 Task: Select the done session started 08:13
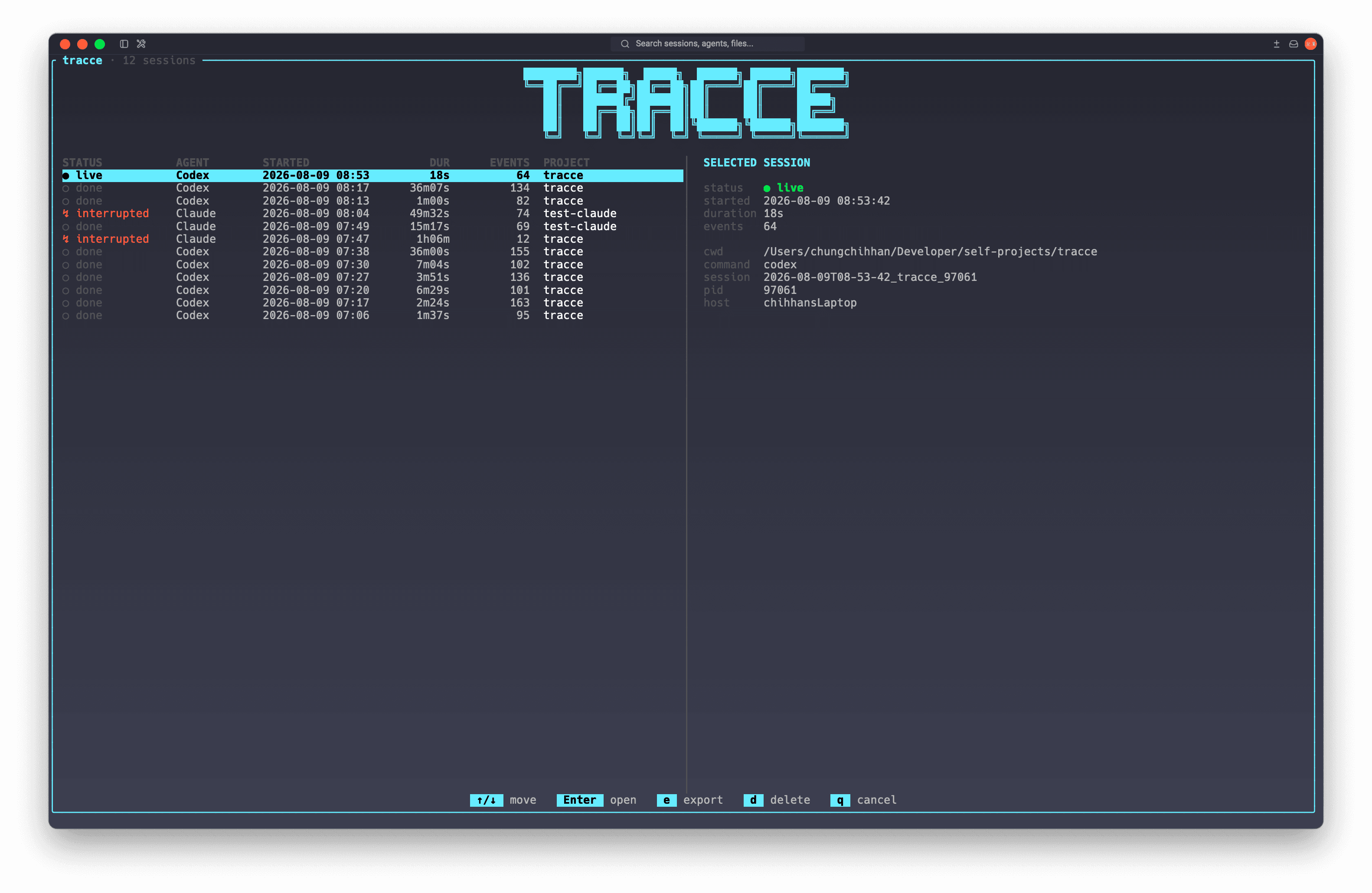[x=372, y=201]
